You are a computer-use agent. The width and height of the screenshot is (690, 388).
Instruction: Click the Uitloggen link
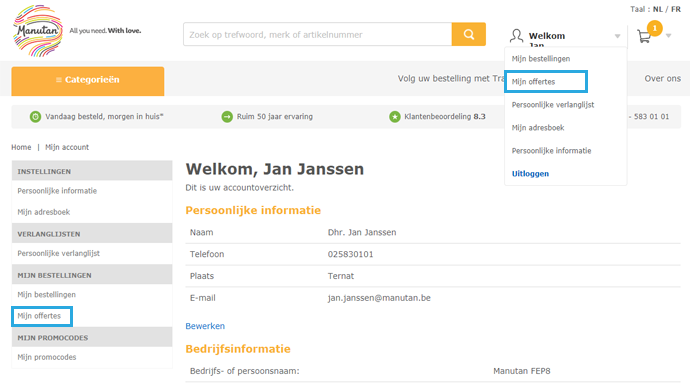click(x=530, y=174)
